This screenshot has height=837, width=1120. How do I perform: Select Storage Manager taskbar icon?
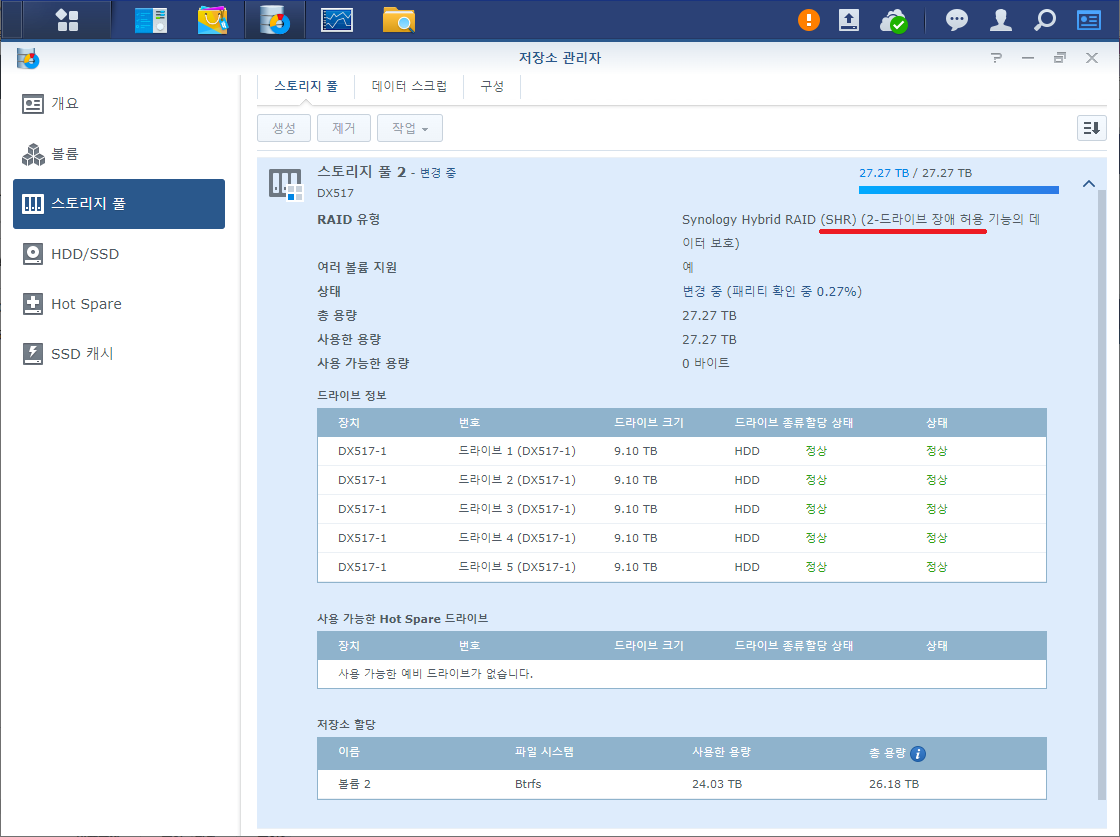(x=275, y=20)
